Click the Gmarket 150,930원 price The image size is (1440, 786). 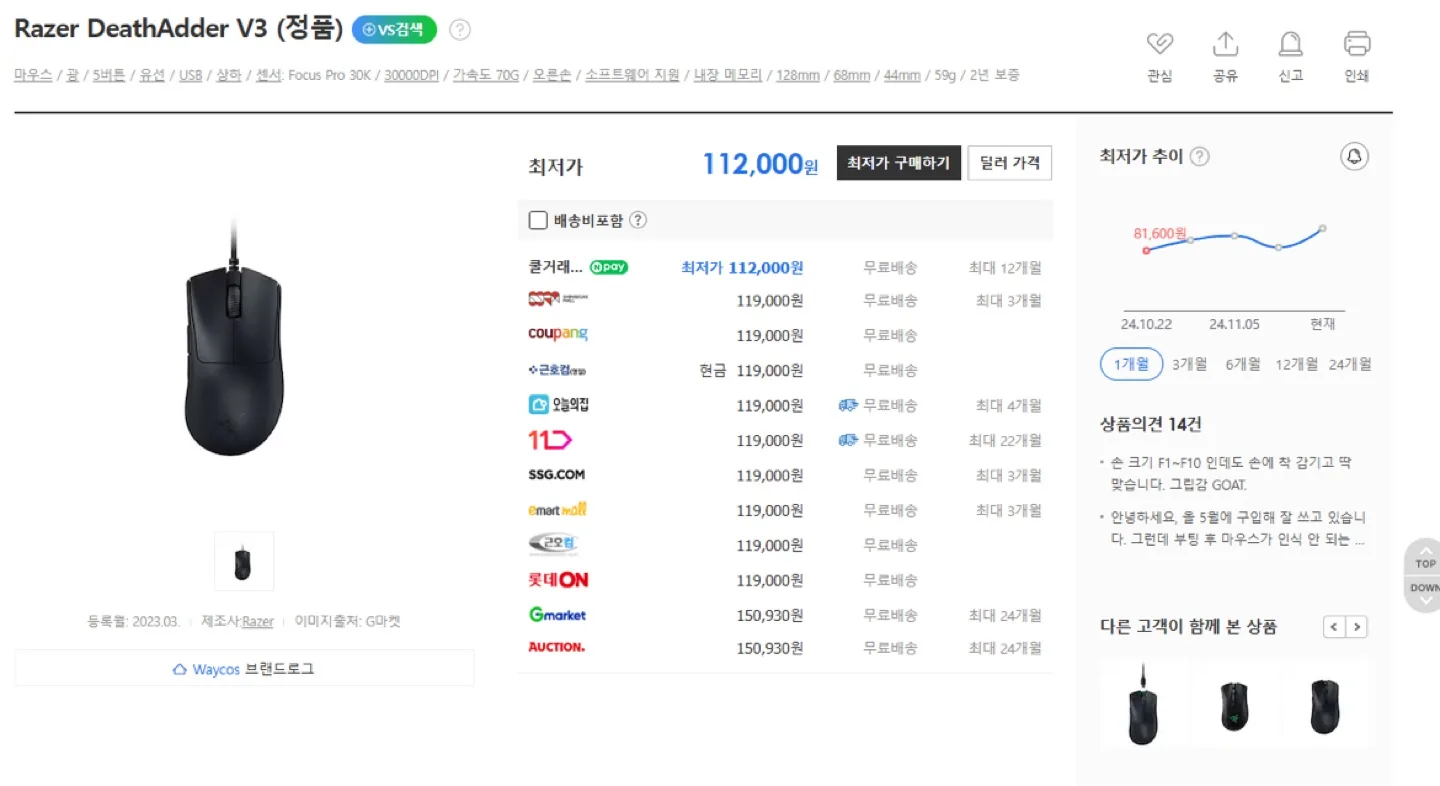pyautogui.click(x=770, y=615)
